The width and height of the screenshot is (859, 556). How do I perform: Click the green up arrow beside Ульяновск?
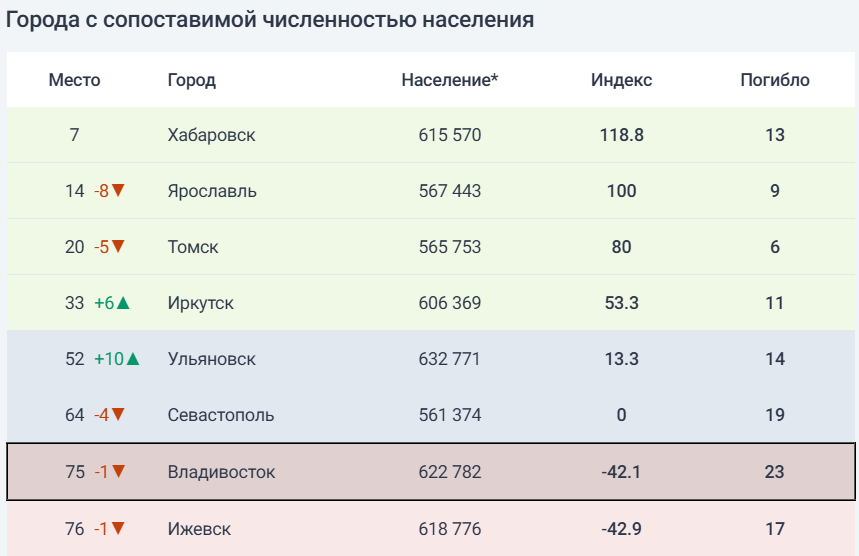[x=133, y=359]
